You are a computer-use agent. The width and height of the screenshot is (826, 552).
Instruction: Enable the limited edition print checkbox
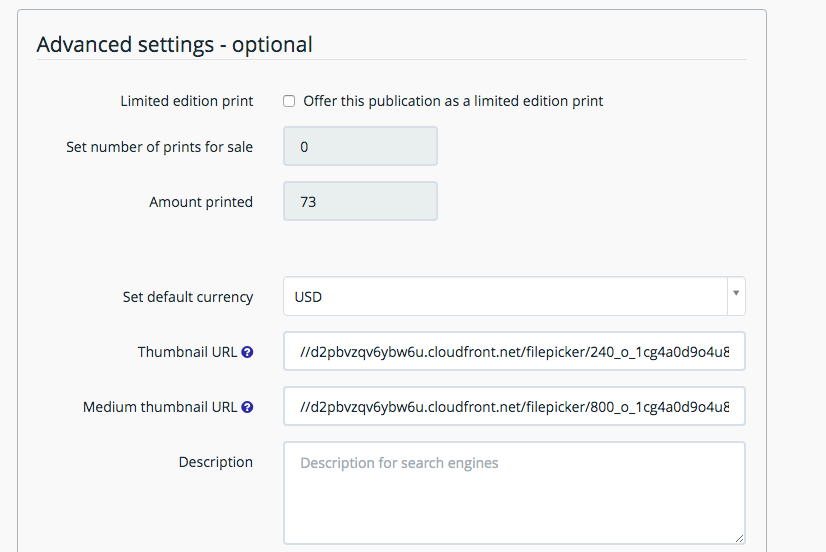coord(289,101)
